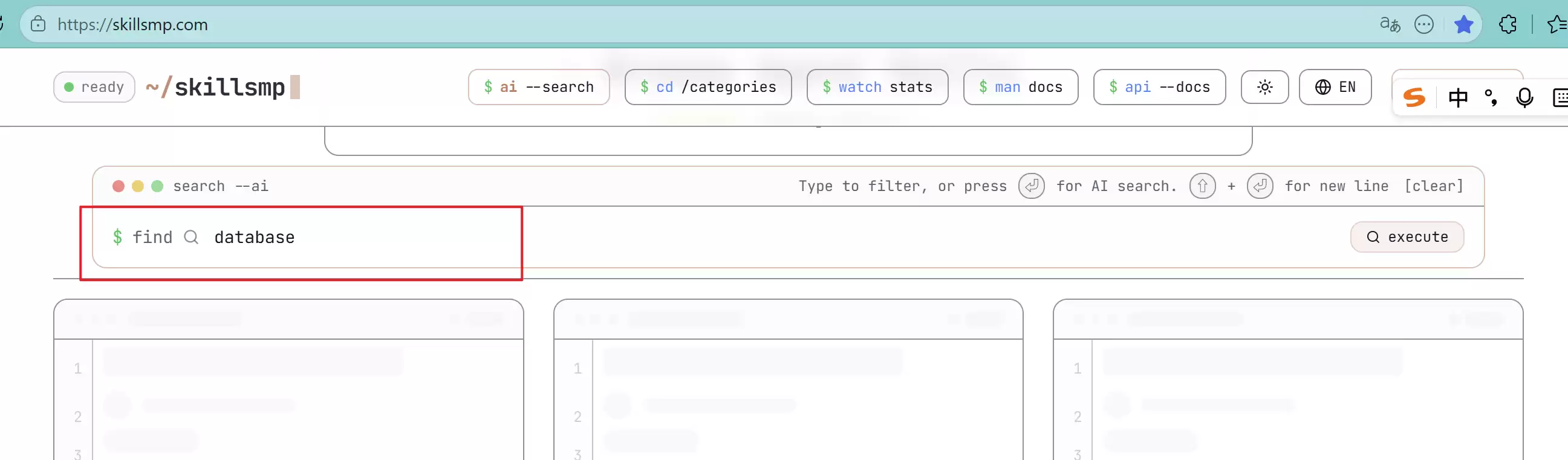1568x460 pixels.
Task: Open the watch stats page
Action: tap(877, 87)
